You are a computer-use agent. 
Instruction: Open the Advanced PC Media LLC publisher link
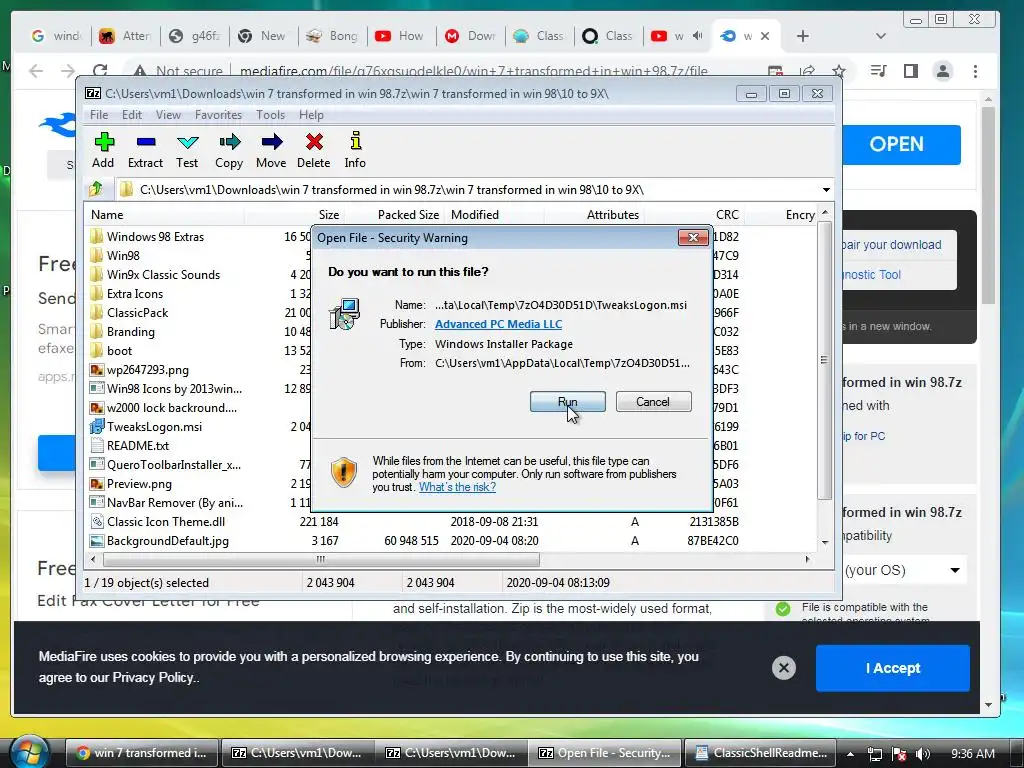[x=498, y=324]
